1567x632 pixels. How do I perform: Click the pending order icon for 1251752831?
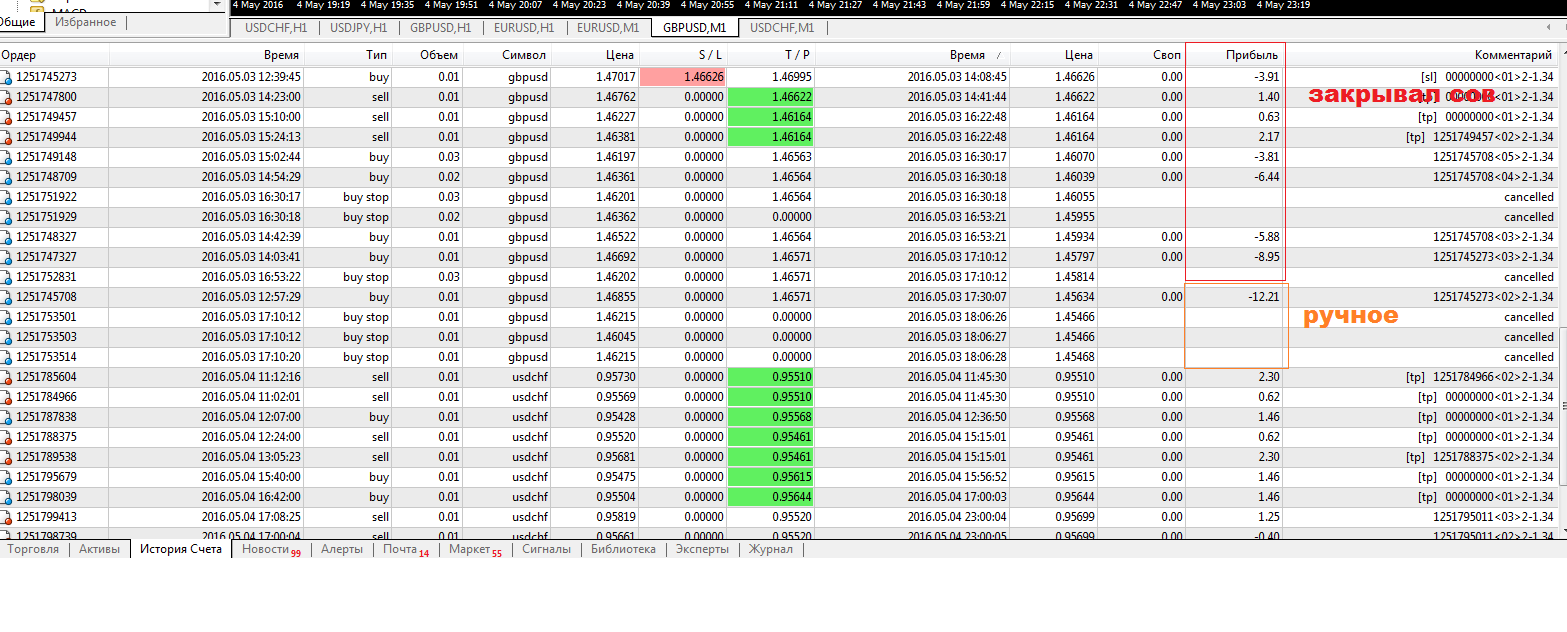[x=7, y=277]
